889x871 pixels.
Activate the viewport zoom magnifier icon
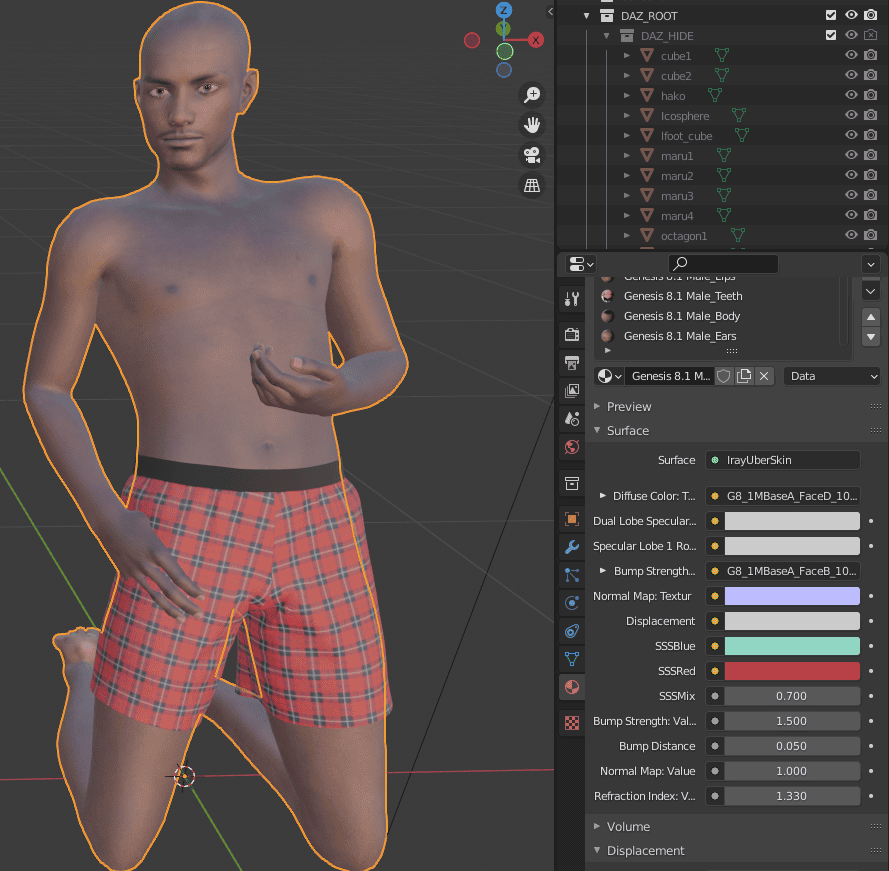(x=532, y=93)
